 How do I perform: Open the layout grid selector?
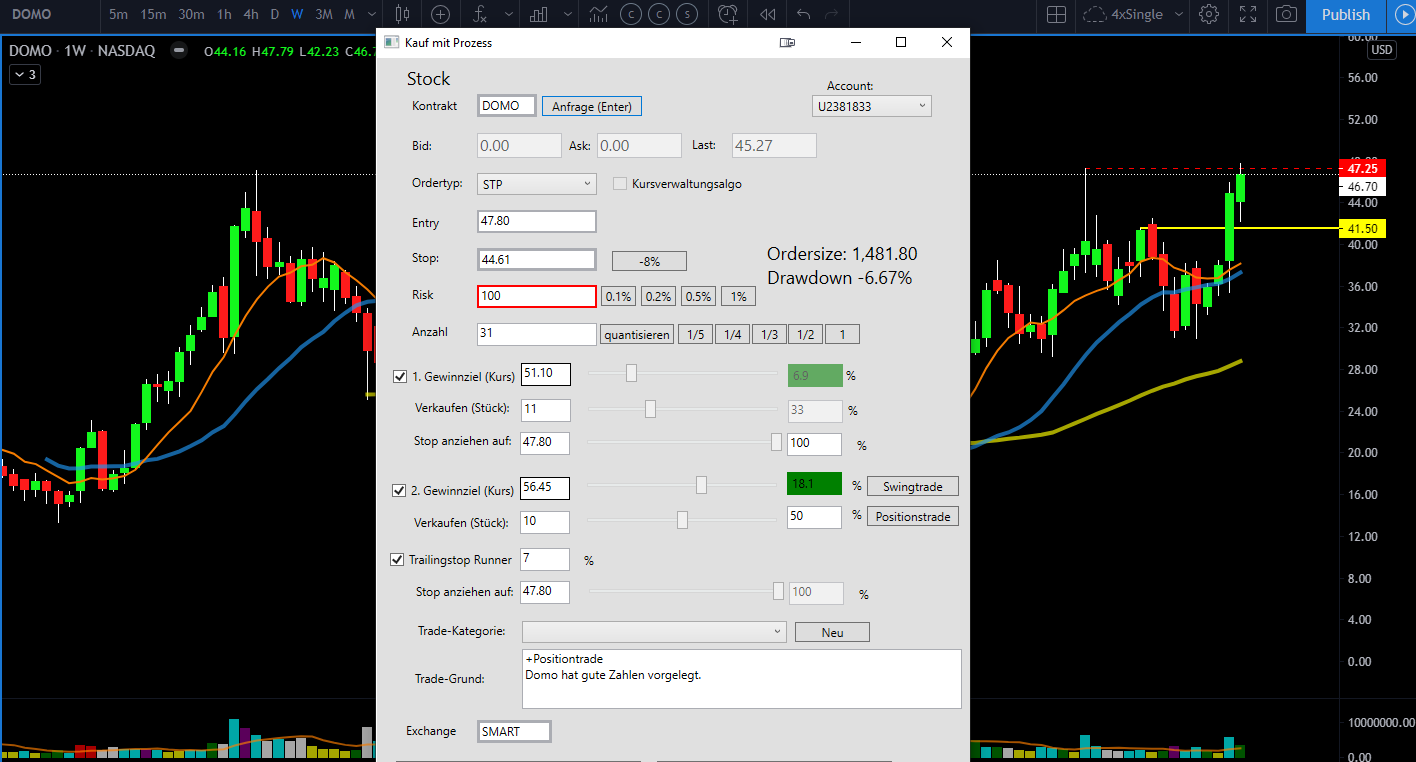tap(1056, 15)
